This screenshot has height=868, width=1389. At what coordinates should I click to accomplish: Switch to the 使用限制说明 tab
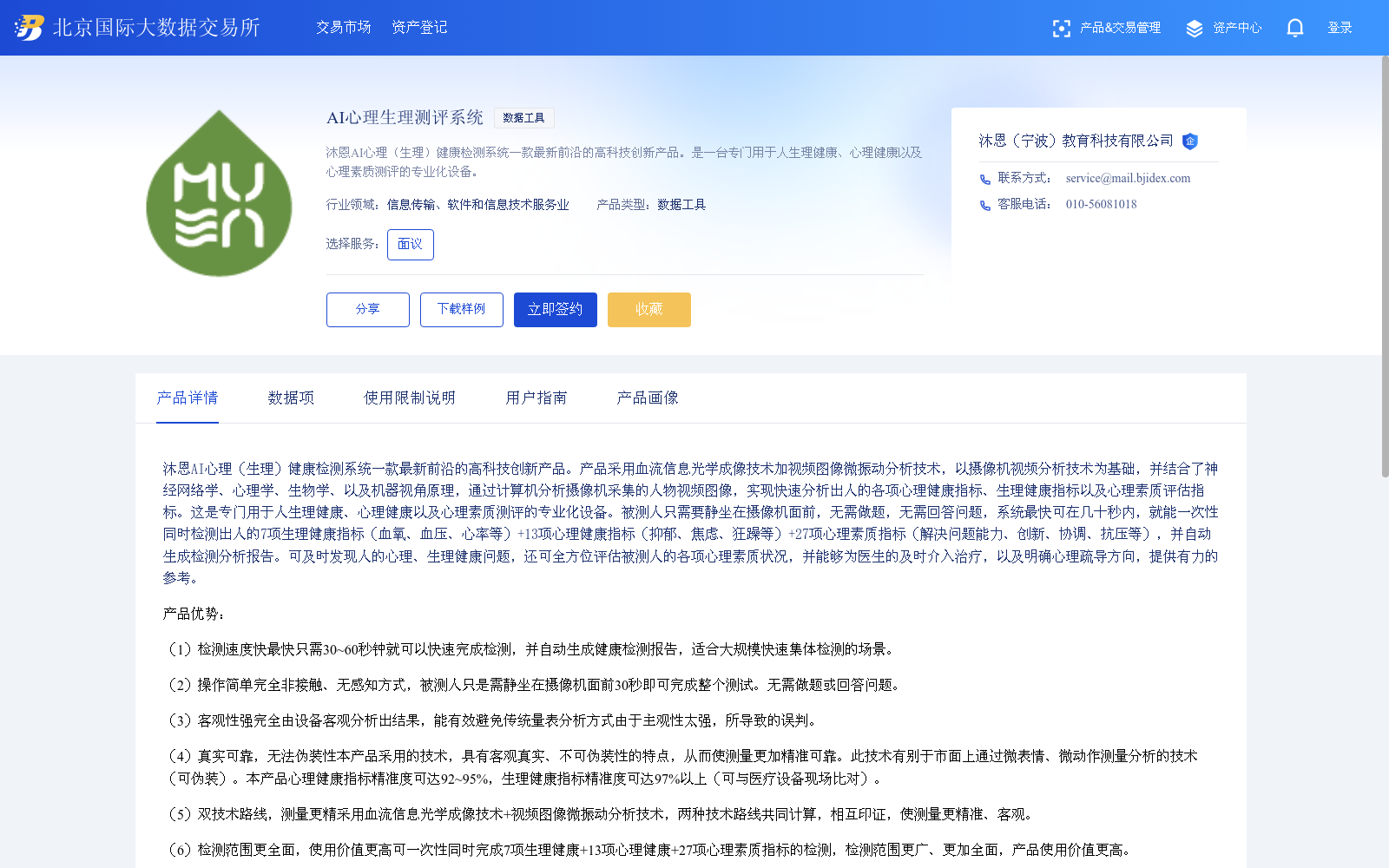(410, 398)
